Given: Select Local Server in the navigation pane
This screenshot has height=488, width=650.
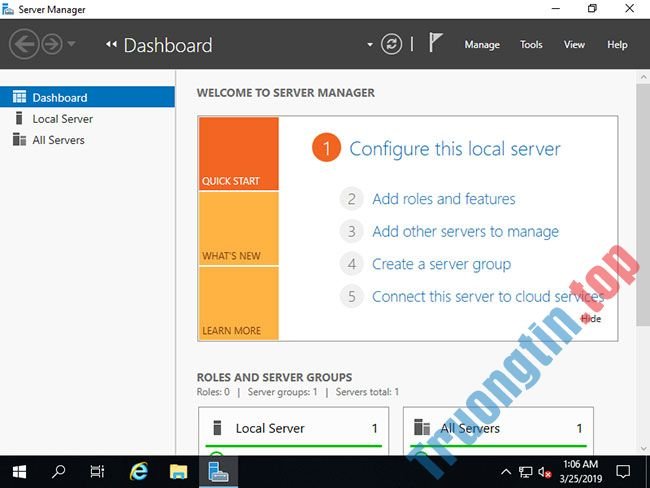Looking at the screenshot, I should [87, 119].
